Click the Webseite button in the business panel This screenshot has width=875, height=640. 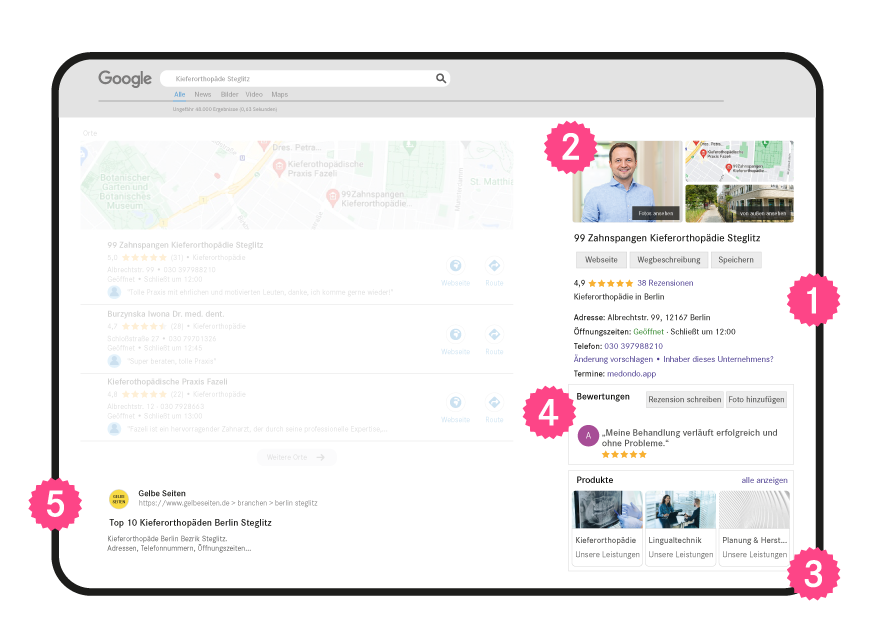pyautogui.click(x=601, y=260)
